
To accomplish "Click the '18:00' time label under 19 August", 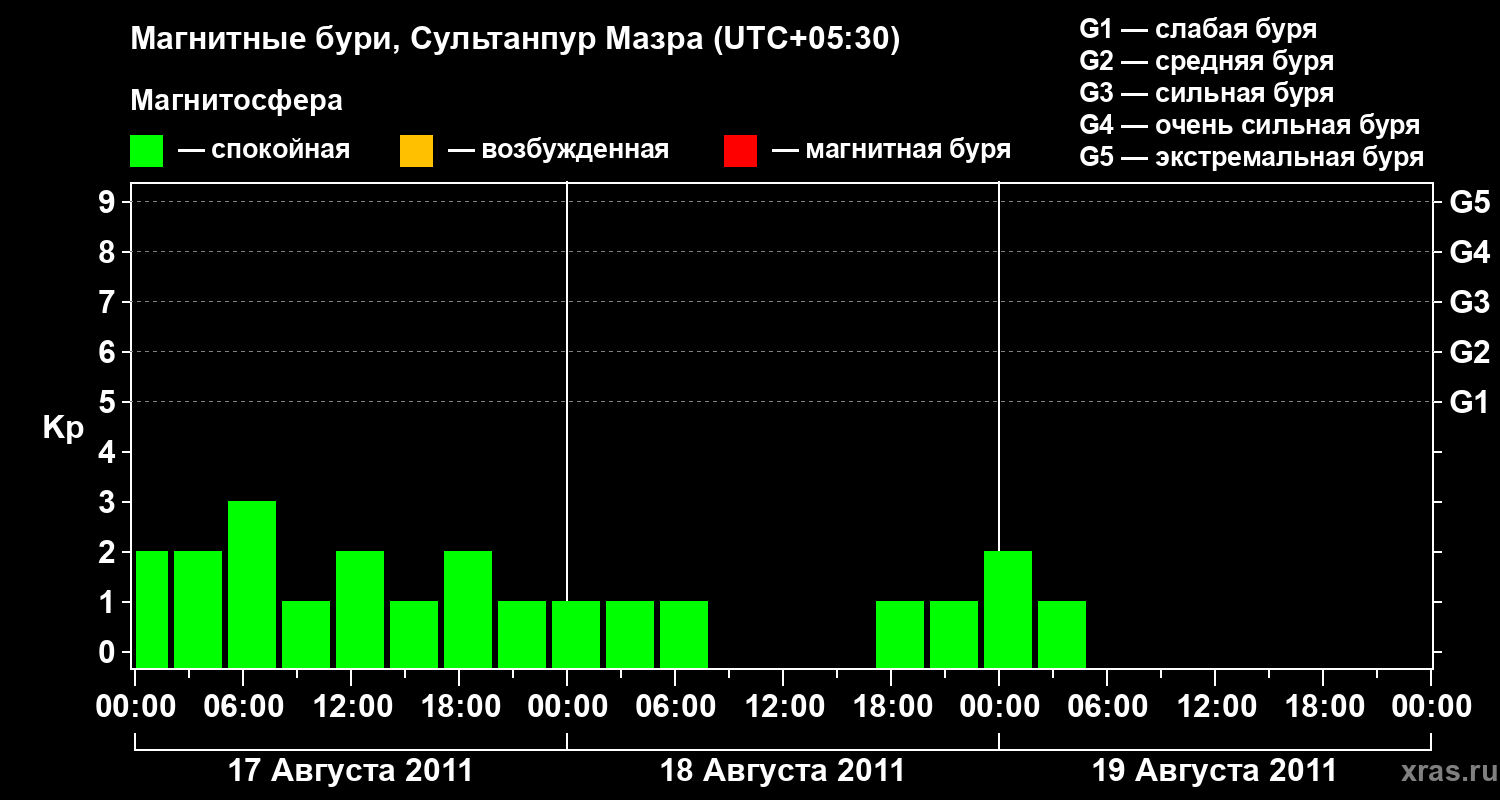I will pos(1323,707).
